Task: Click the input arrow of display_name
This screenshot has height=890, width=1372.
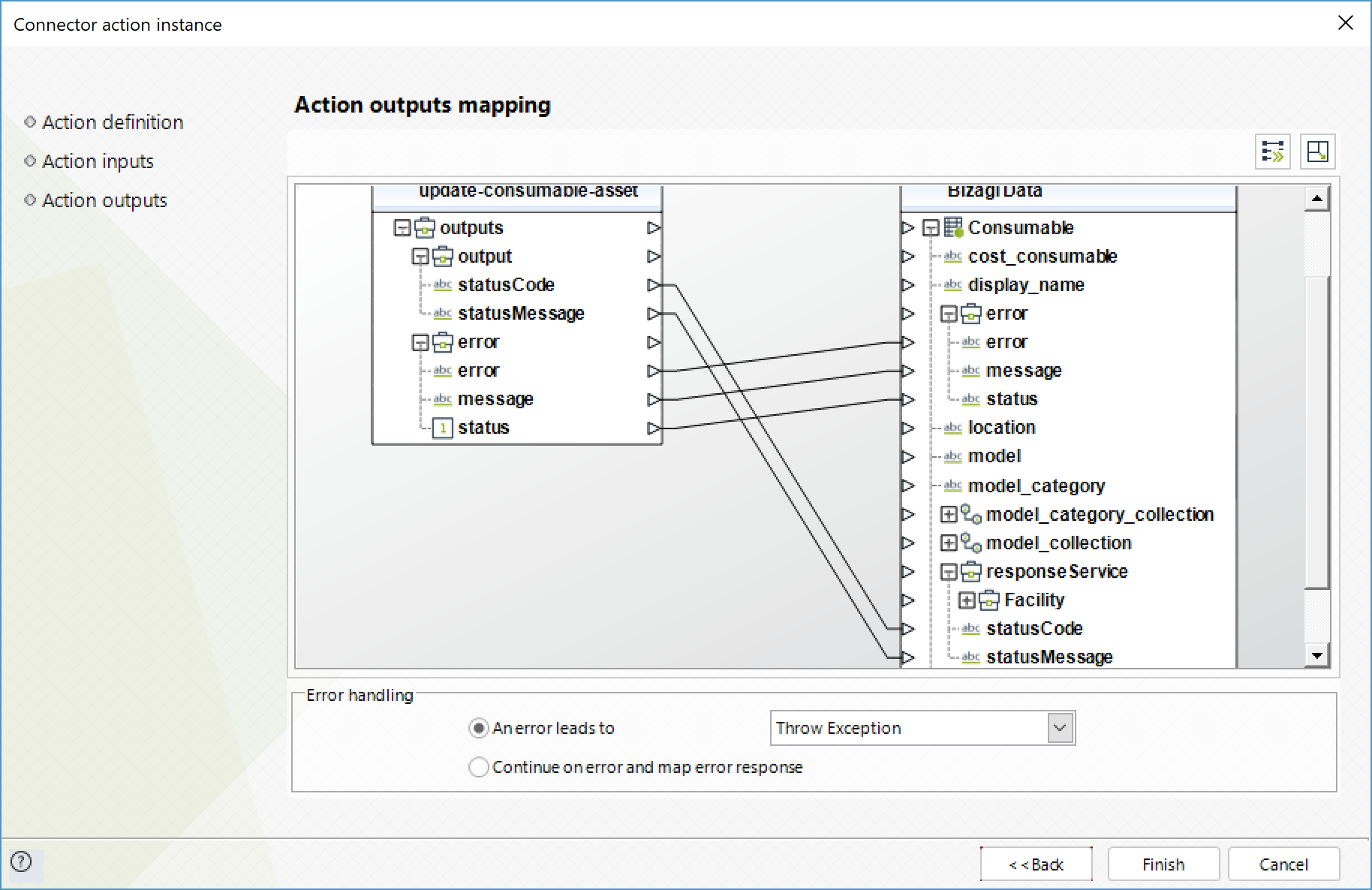Action: 908,285
